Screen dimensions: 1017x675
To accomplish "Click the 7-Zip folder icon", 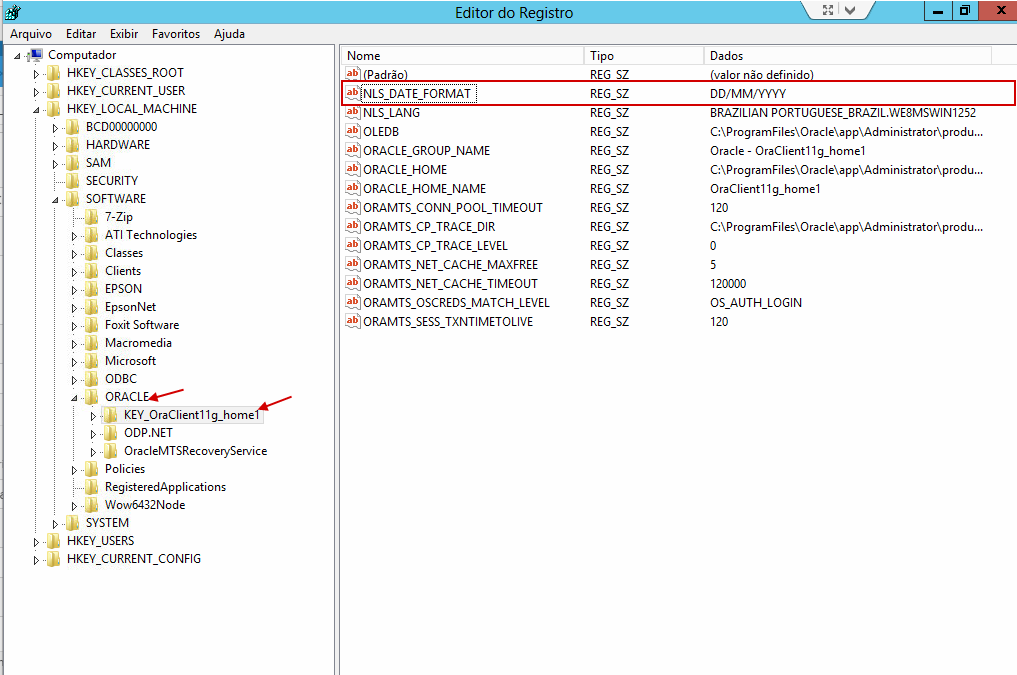I will click(92, 217).
